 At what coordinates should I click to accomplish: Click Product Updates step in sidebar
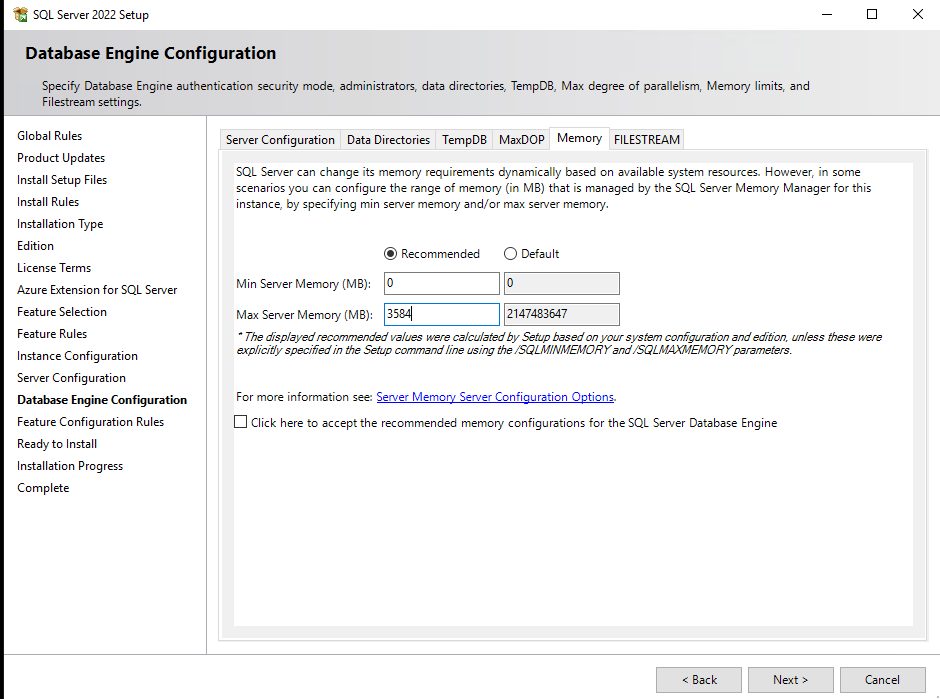coord(61,158)
